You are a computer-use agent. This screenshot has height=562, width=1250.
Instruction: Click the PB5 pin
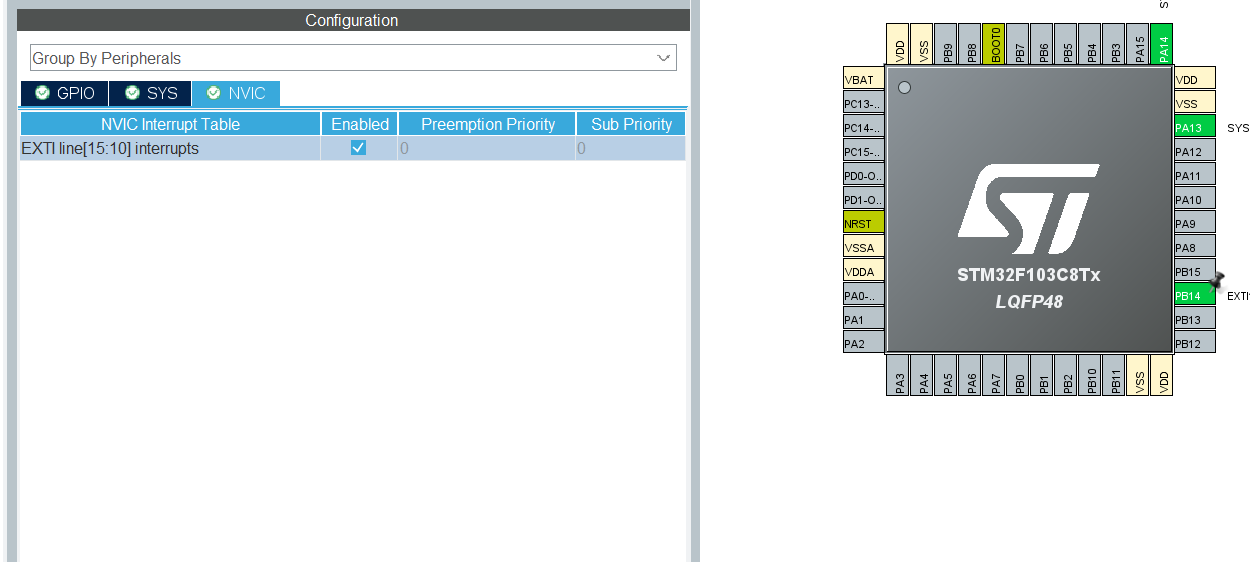[1065, 44]
